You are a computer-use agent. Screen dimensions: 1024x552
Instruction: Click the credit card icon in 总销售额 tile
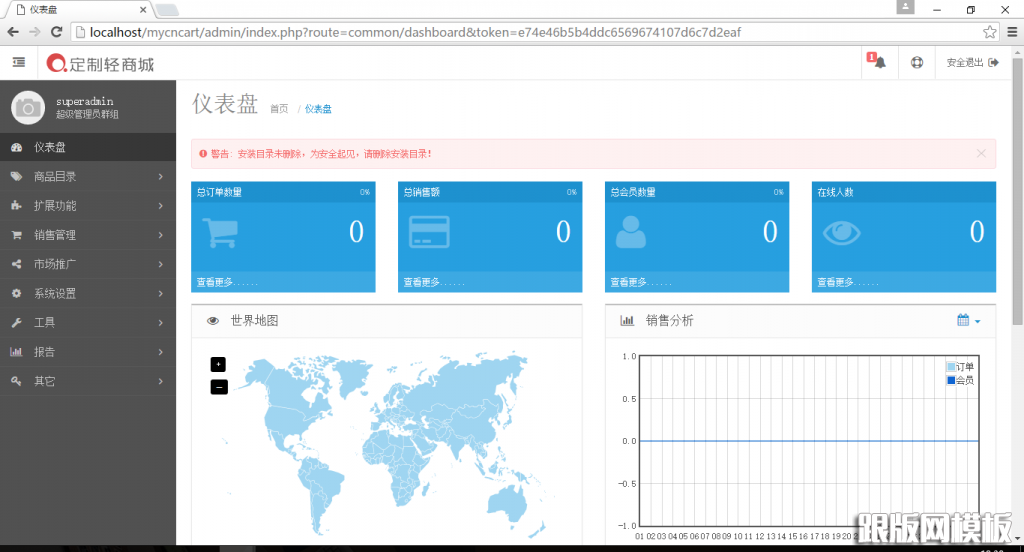tap(429, 232)
